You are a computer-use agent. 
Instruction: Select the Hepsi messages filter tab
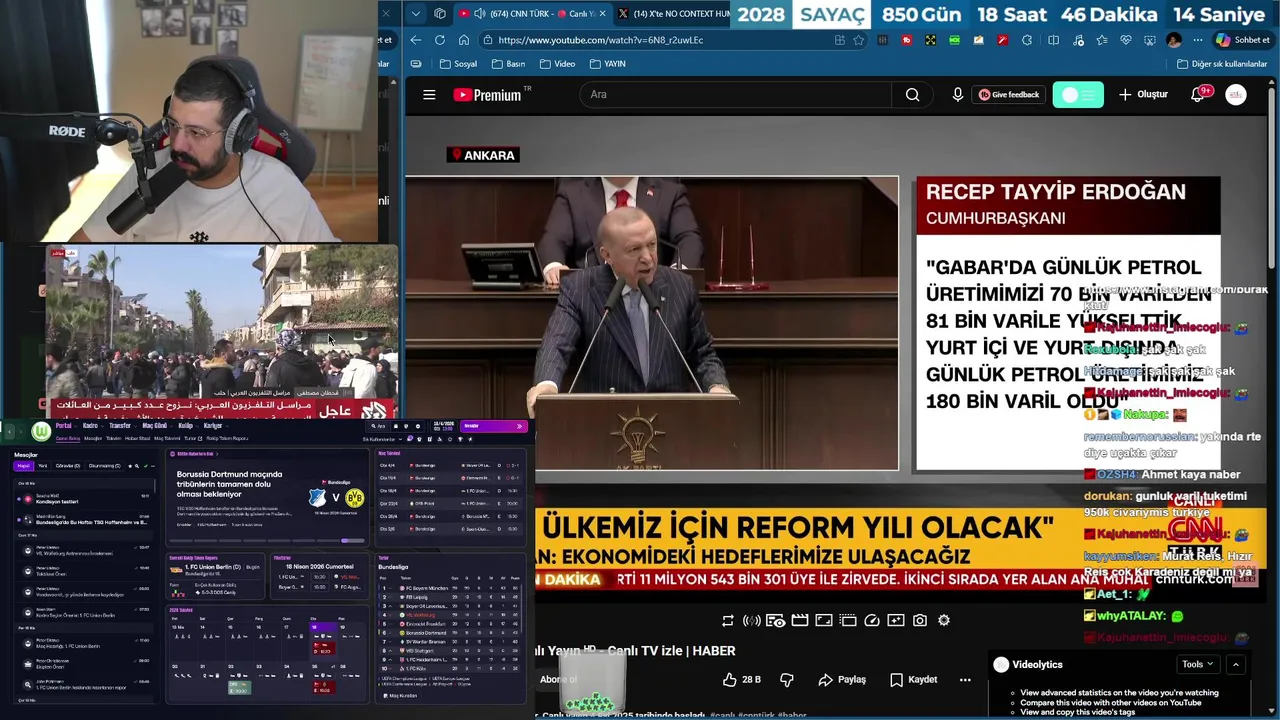click(24, 466)
